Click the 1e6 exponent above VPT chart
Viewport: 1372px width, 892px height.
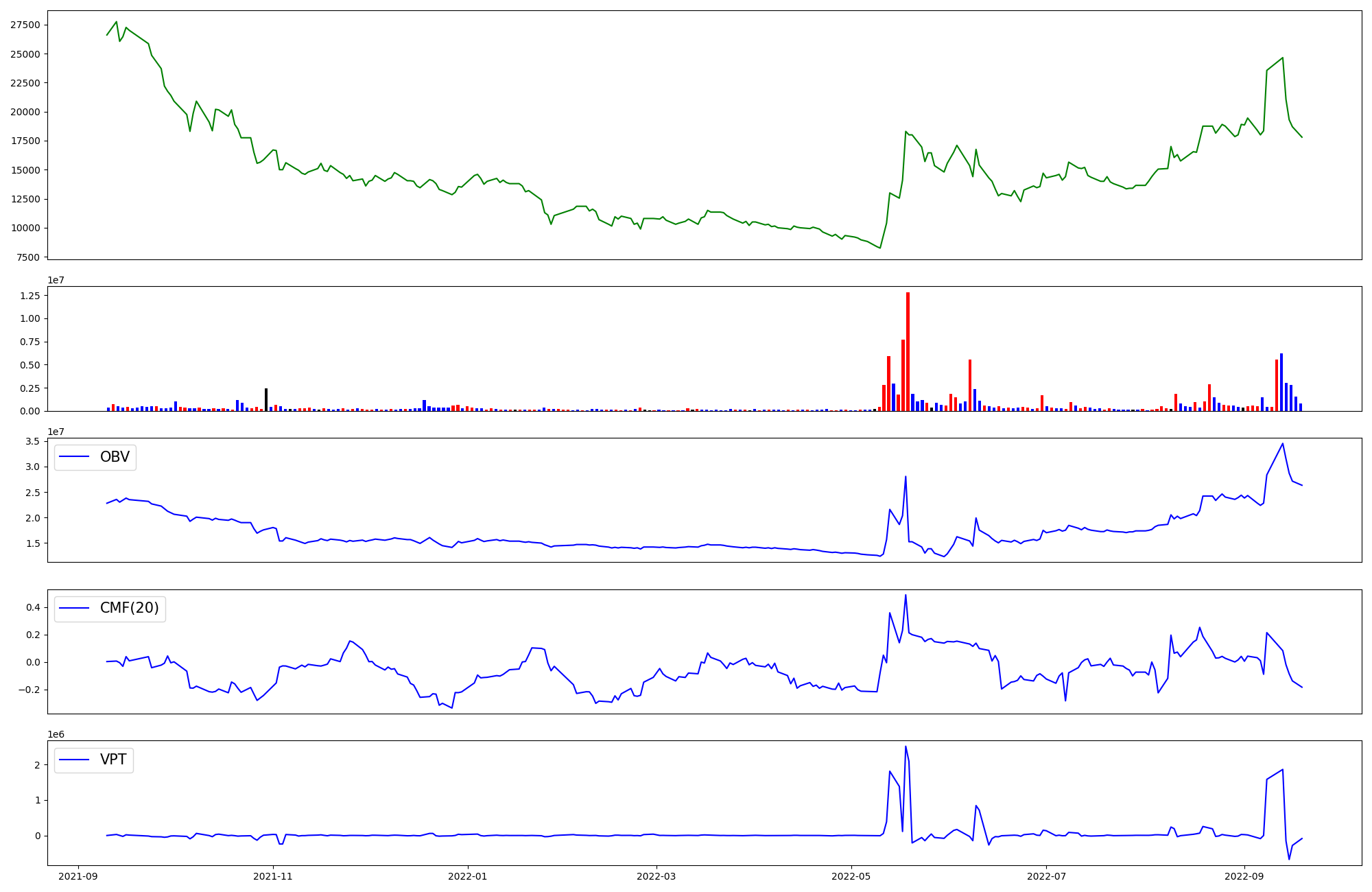point(56,734)
